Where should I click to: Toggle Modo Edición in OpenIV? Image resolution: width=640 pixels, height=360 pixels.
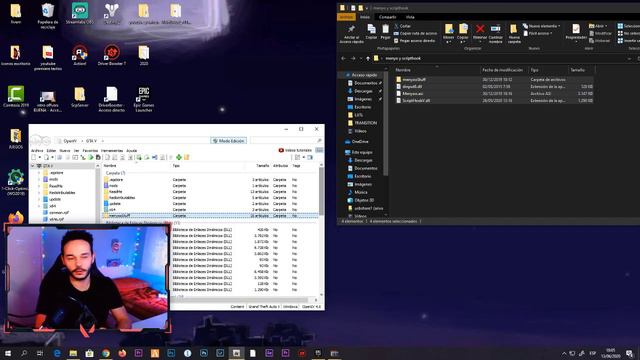coord(229,141)
